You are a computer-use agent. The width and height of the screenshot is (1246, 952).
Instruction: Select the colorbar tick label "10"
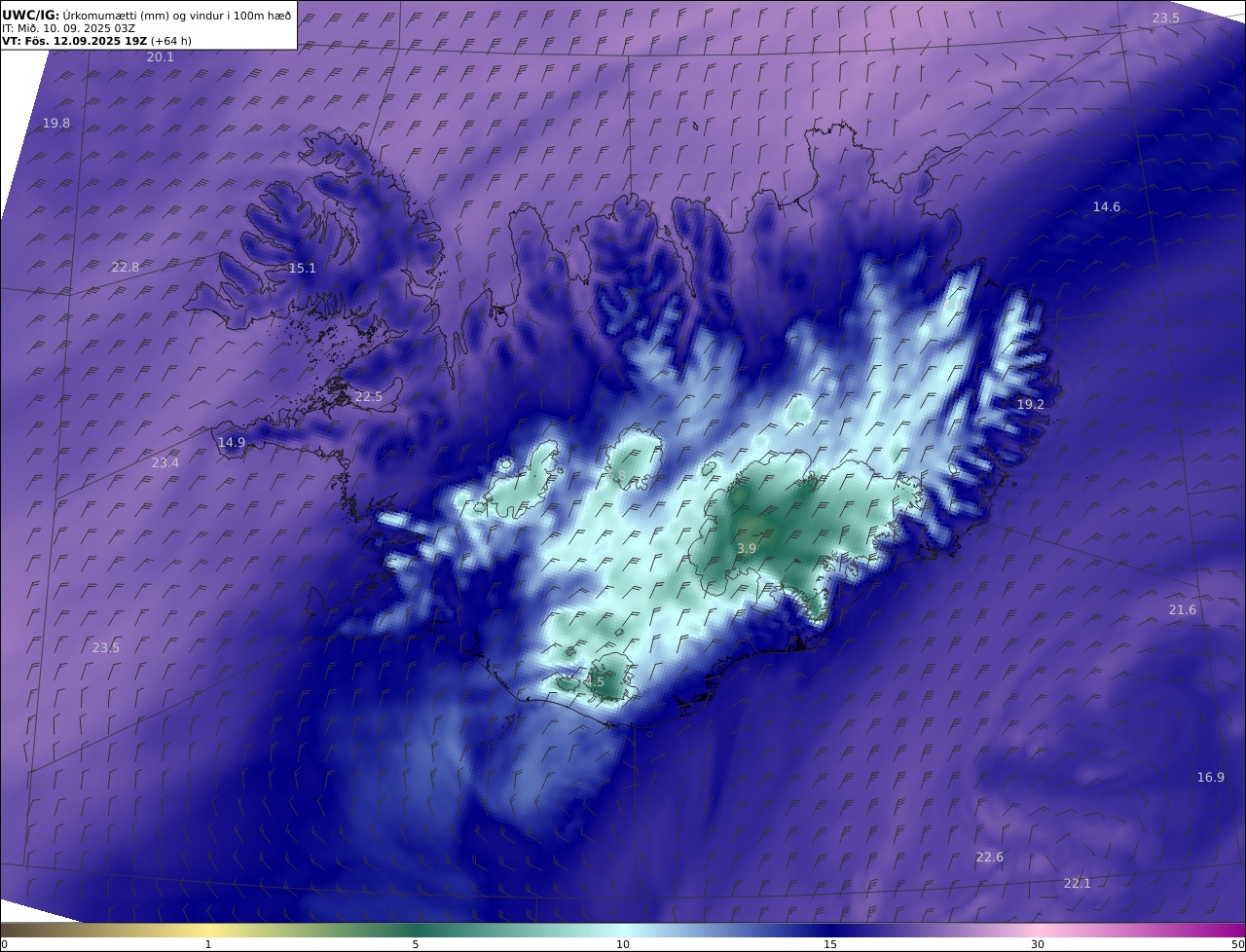[623, 944]
